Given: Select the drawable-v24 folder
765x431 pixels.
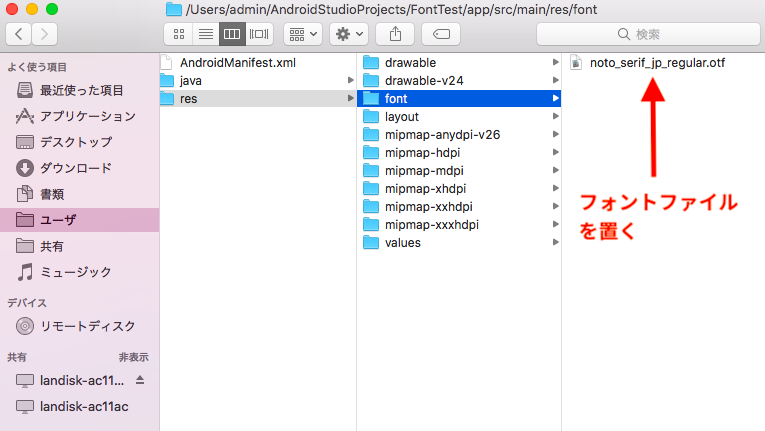Looking at the screenshot, I should point(459,81).
